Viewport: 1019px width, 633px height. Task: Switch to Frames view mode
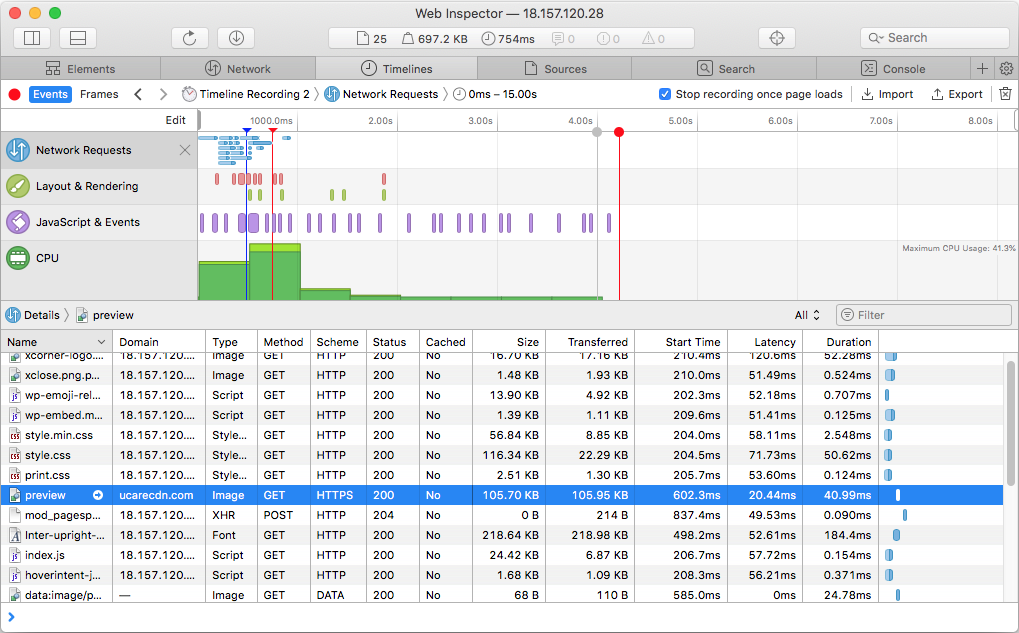tap(99, 94)
